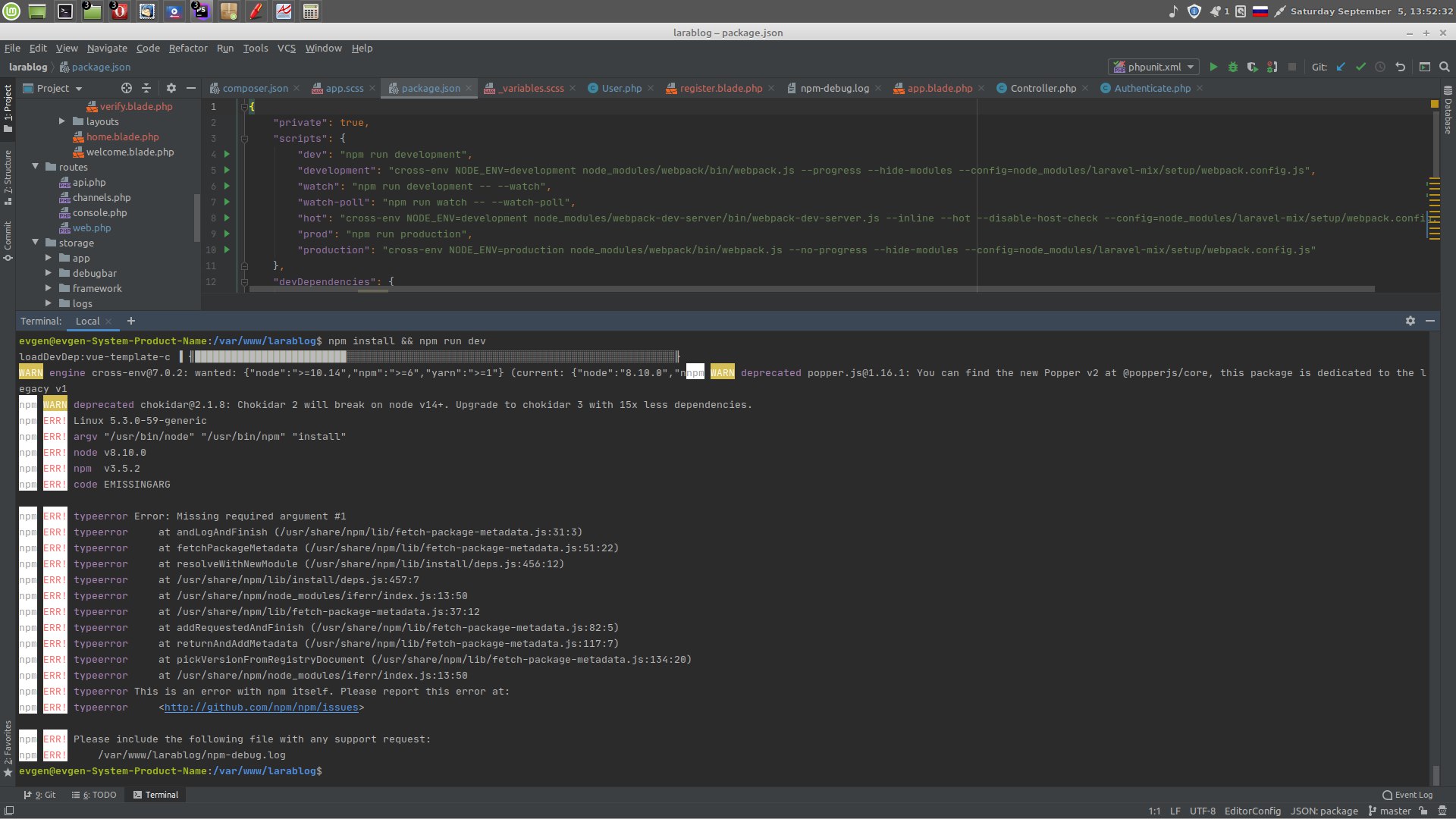Run the dev script gutter arrow
The width and height of the screenshot is (1456, 819).
pyautogui.click(x=226, y=154)
